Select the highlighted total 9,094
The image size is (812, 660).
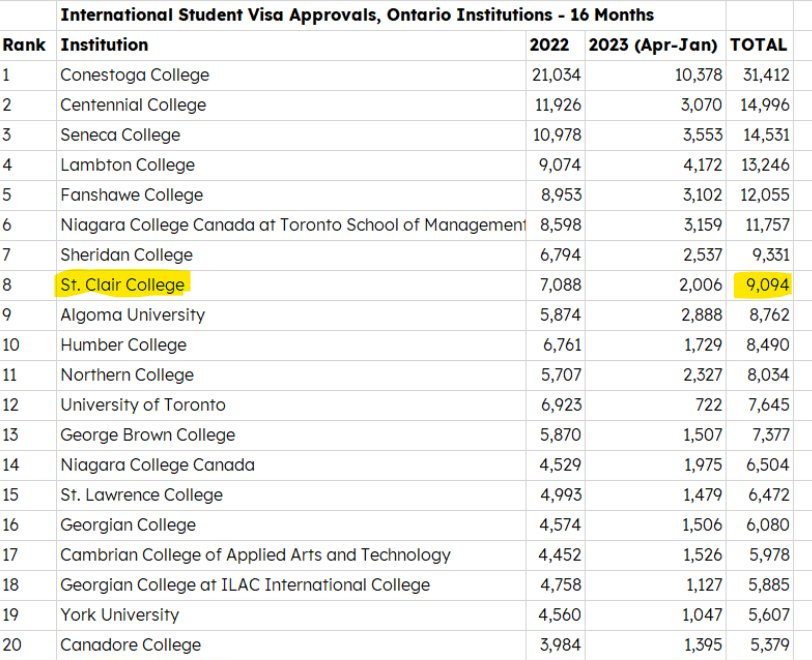coord(759,285)
